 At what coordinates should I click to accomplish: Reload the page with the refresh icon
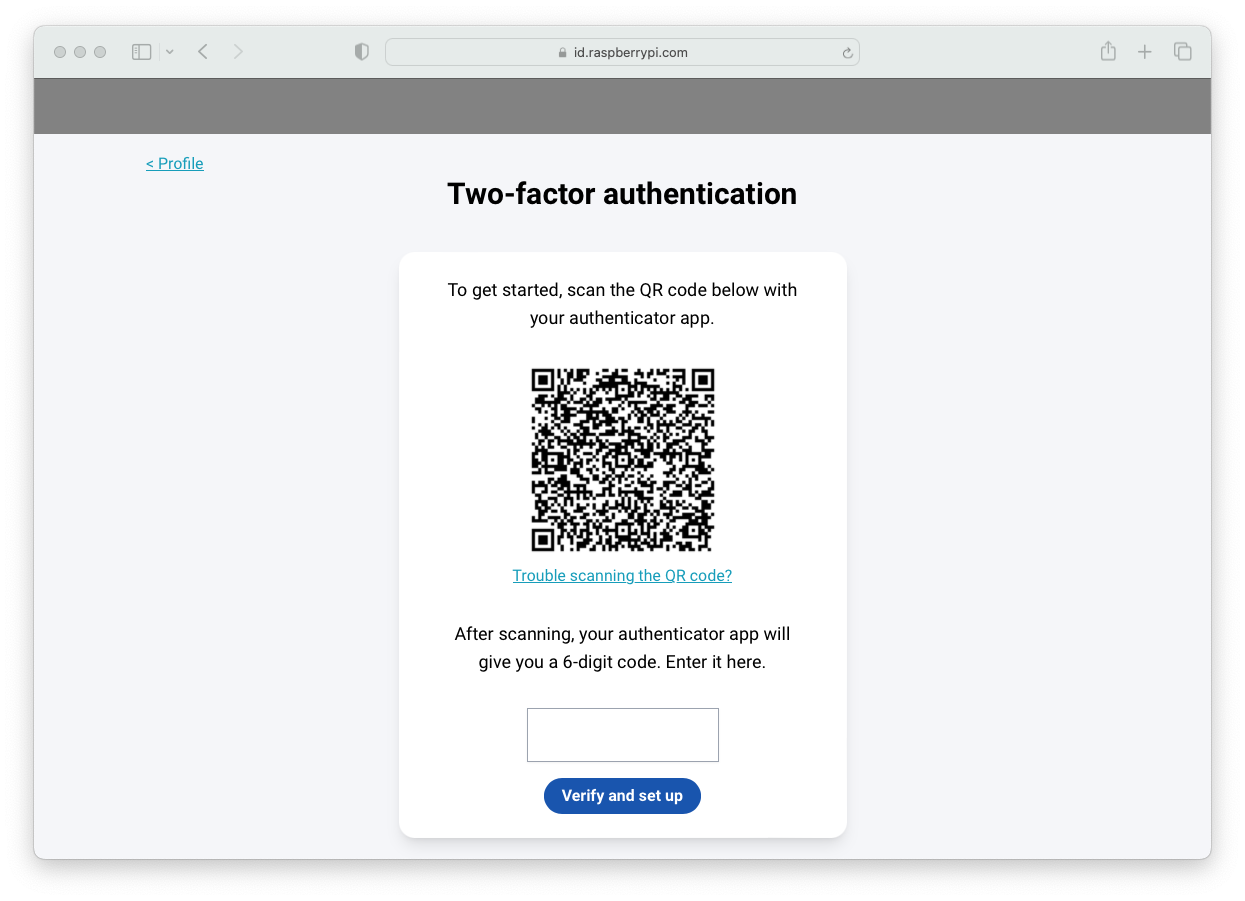point(847,52)
